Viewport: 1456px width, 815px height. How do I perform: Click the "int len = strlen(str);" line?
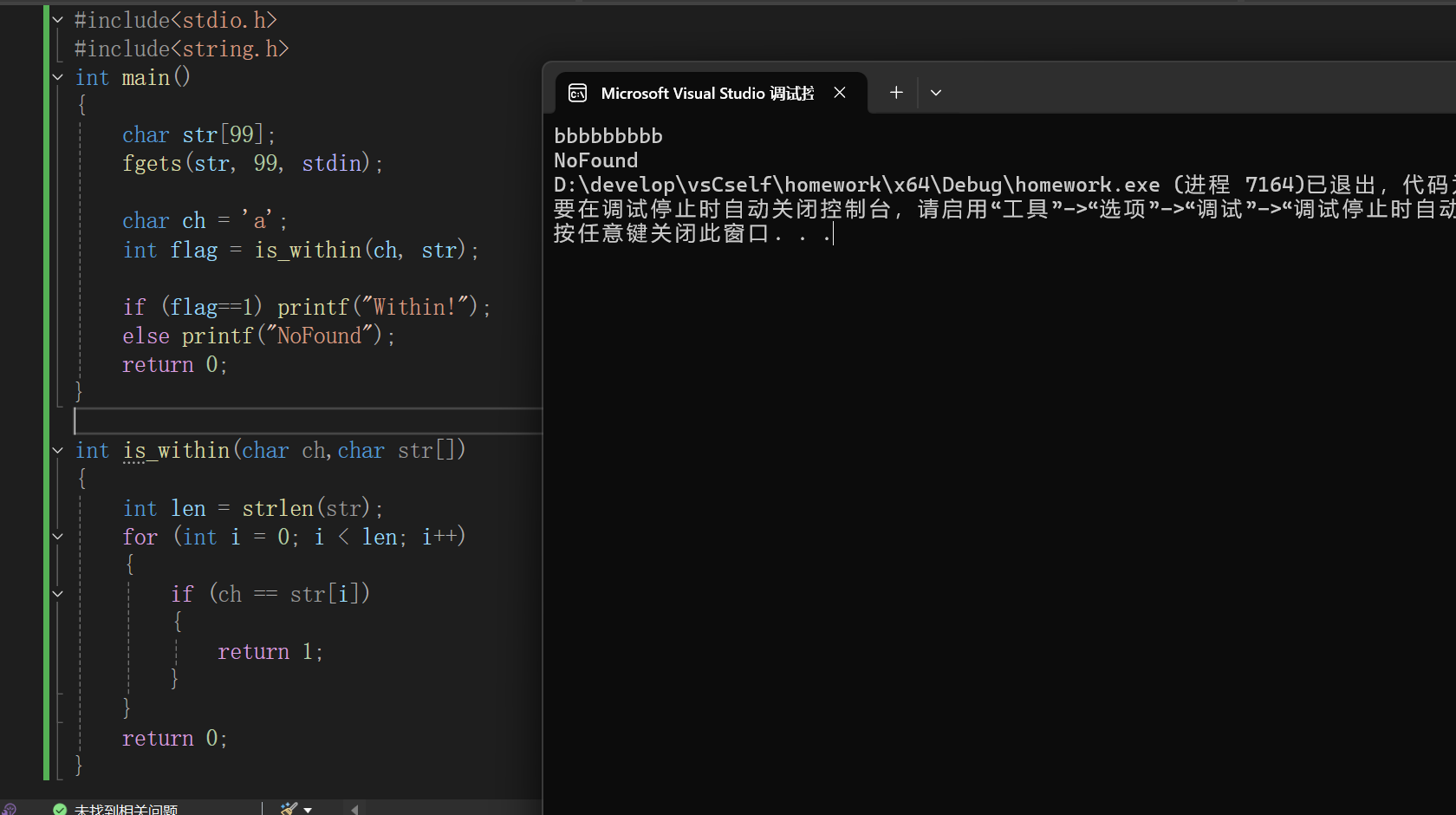pyautogui.click(x=252, y=508)
